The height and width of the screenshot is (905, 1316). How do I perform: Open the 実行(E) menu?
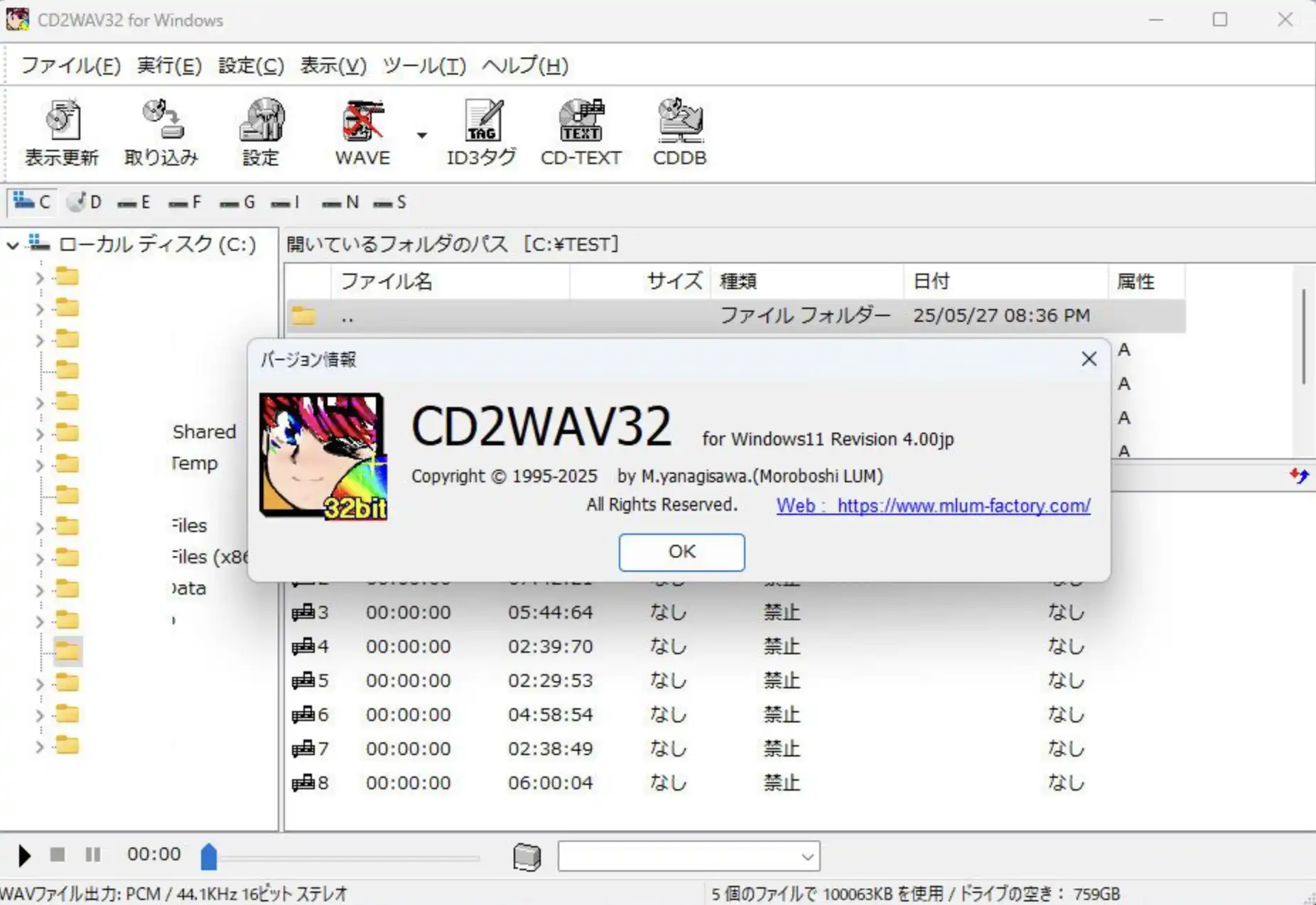[x=168, y=65]
